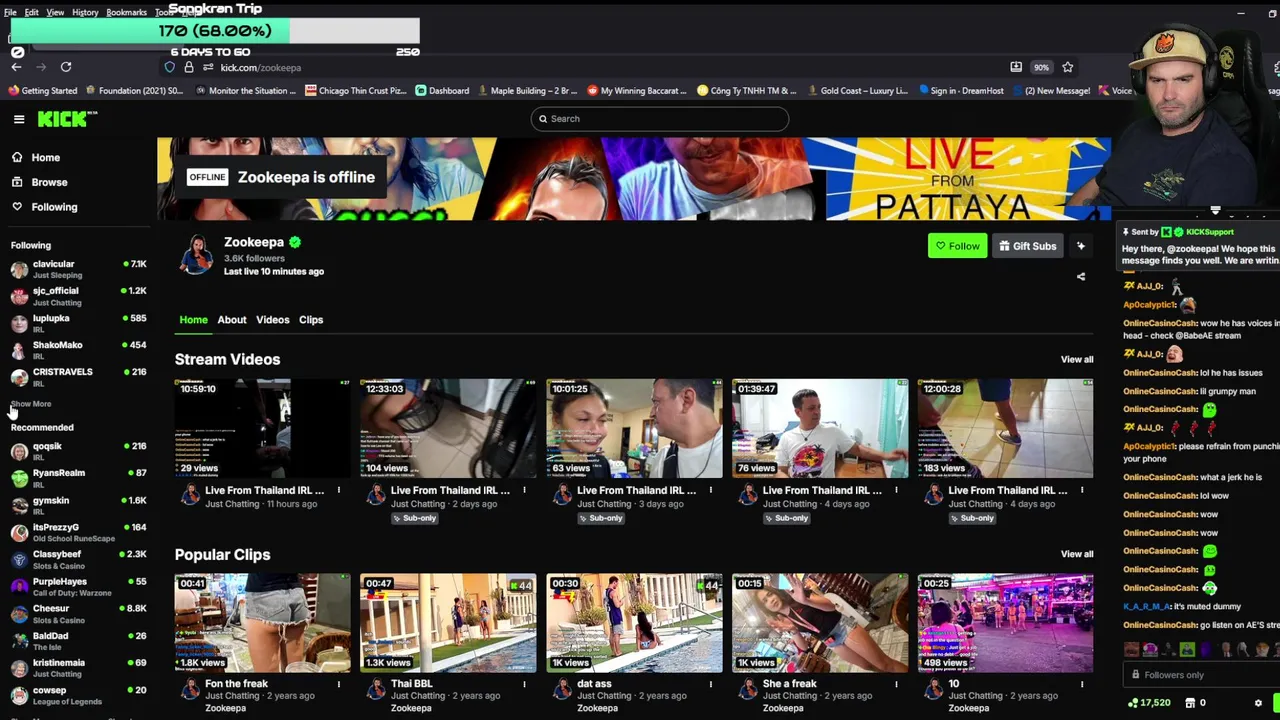Reload the kick.com page
Viewport: 1280px width, 720px height.
66,67
